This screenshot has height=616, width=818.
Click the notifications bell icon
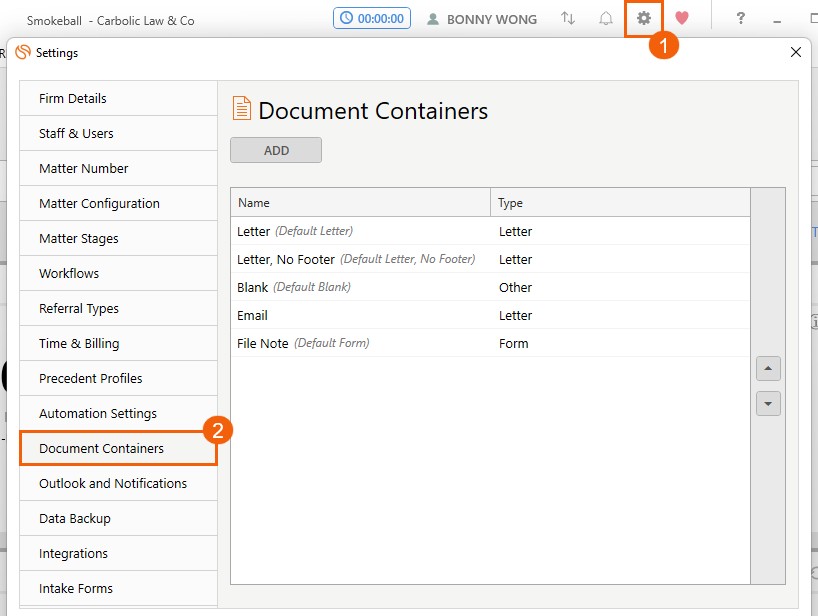(606, 18)
